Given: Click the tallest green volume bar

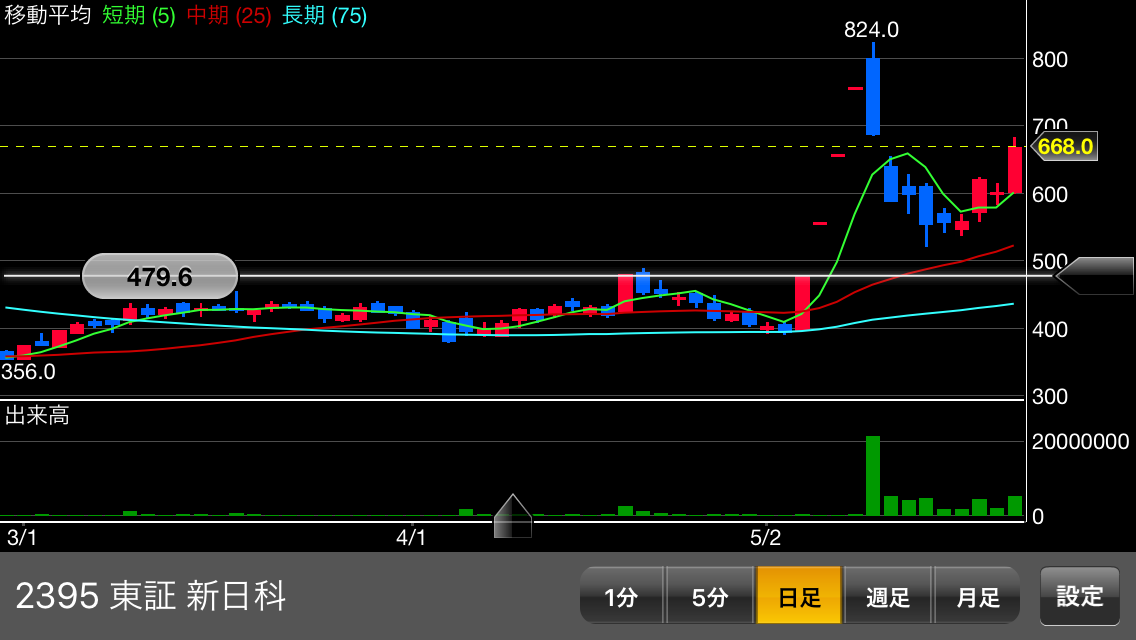Looking at the screenshot, I should 873,476.
